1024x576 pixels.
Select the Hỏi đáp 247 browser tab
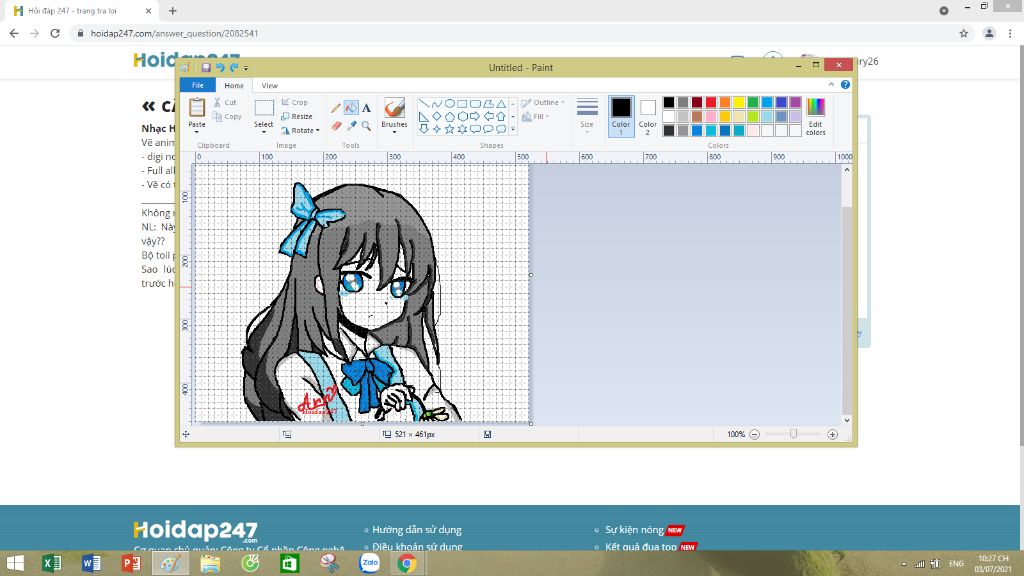point(82,11)
